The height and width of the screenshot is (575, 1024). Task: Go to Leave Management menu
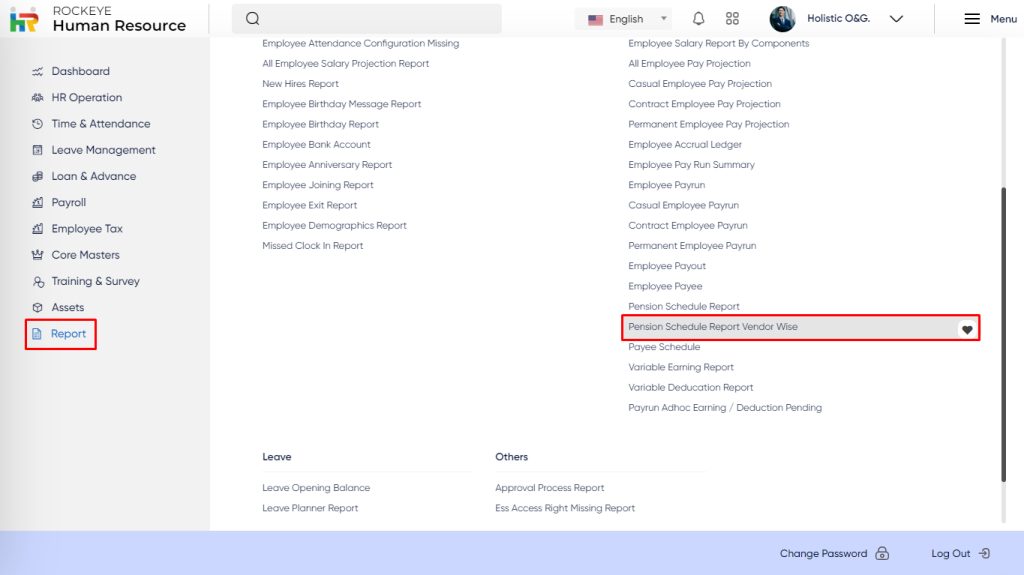click(103, 150)
